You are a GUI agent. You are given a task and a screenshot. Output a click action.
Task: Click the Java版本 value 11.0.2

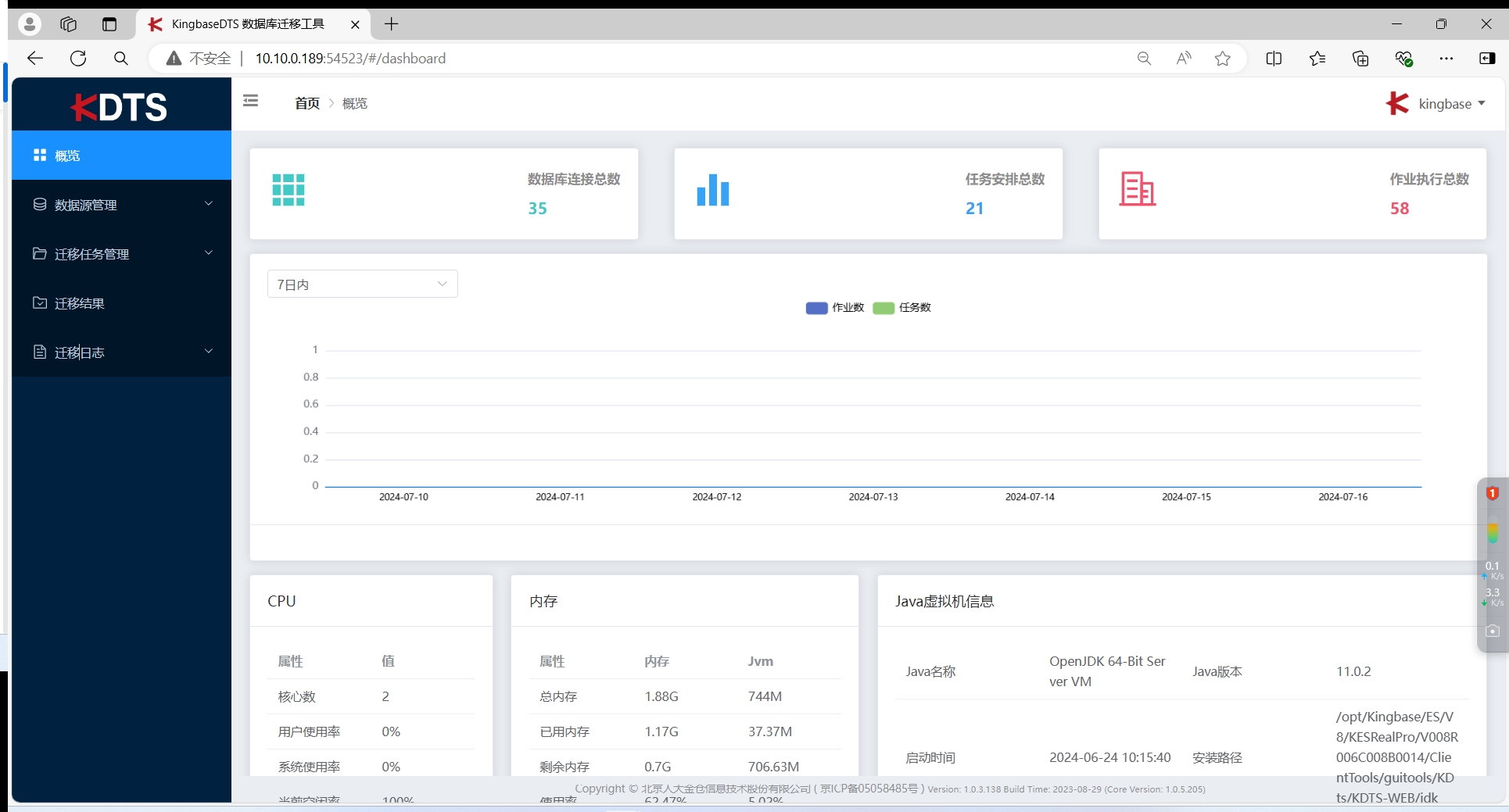click(x=1353, y=671)
